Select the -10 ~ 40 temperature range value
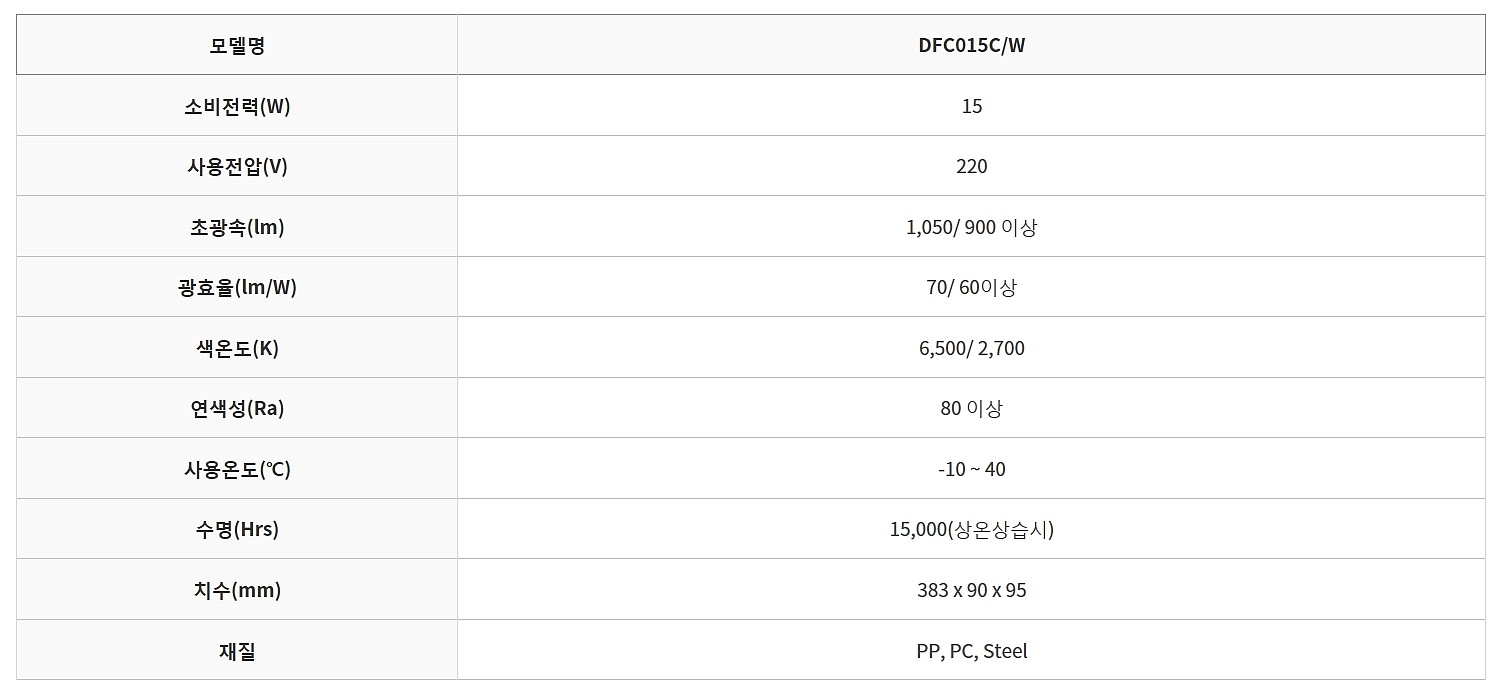The height and width of the screenshot is (700, 1499). coord(971,469)
